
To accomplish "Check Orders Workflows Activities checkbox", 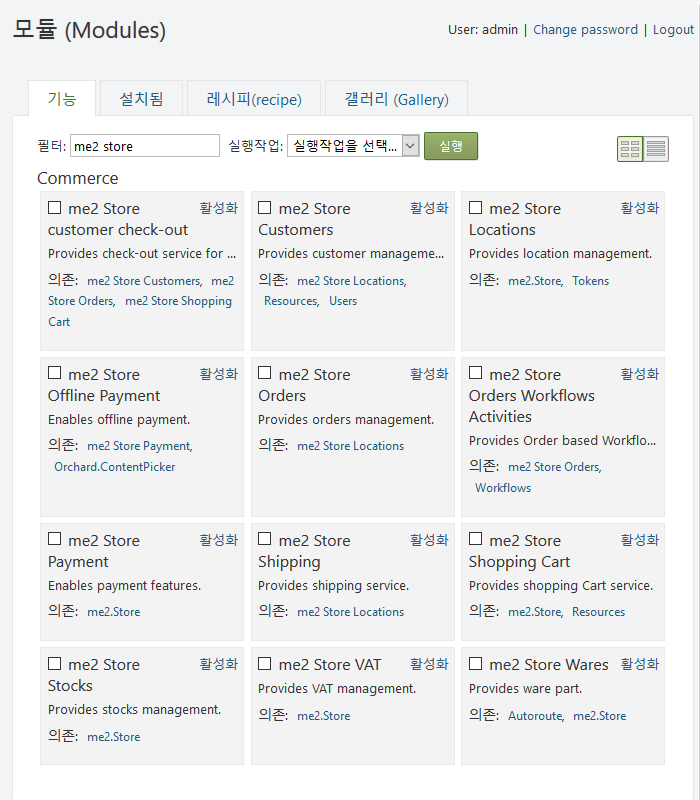I will click(x=476, y=373).
